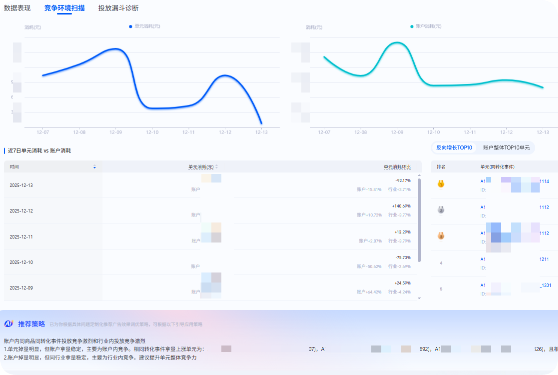This screenshot has height=375, width=558.
Task: Open the unit link beside the bronze medal
Action: tap(515, 233)
